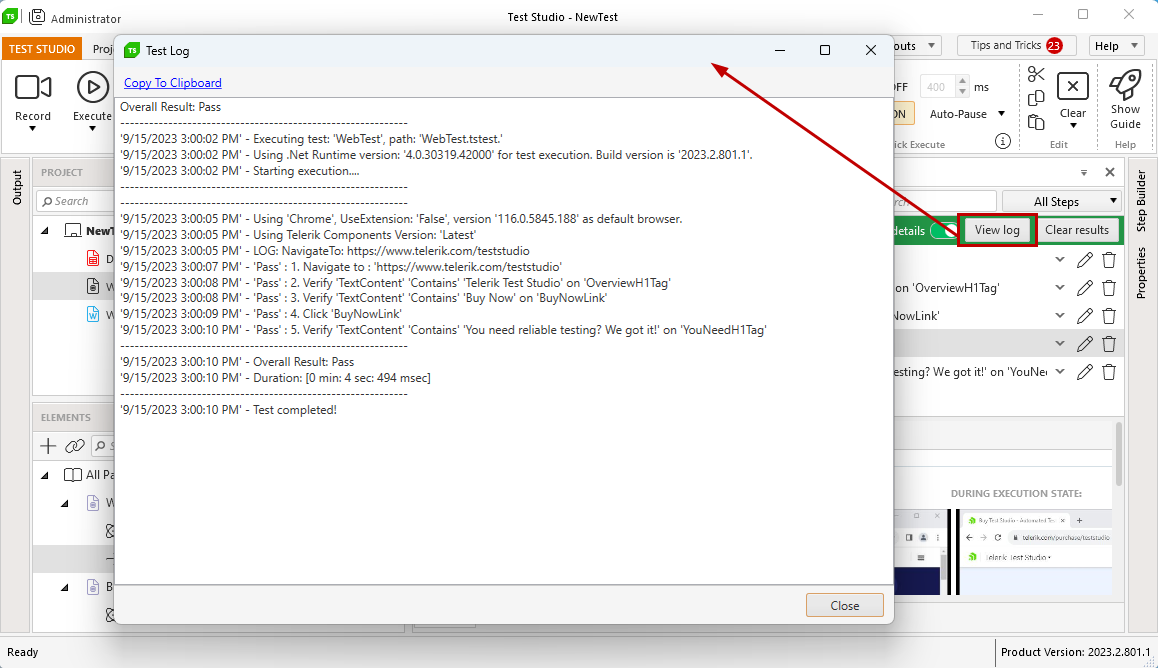
Task: Open Tips and Tricks button
Action: click(x=1016, y=46)
